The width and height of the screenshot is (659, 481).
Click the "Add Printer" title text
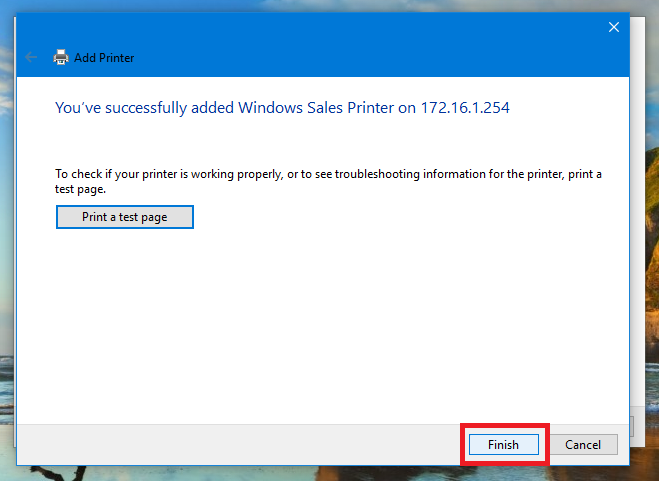[x=104, y=58]
